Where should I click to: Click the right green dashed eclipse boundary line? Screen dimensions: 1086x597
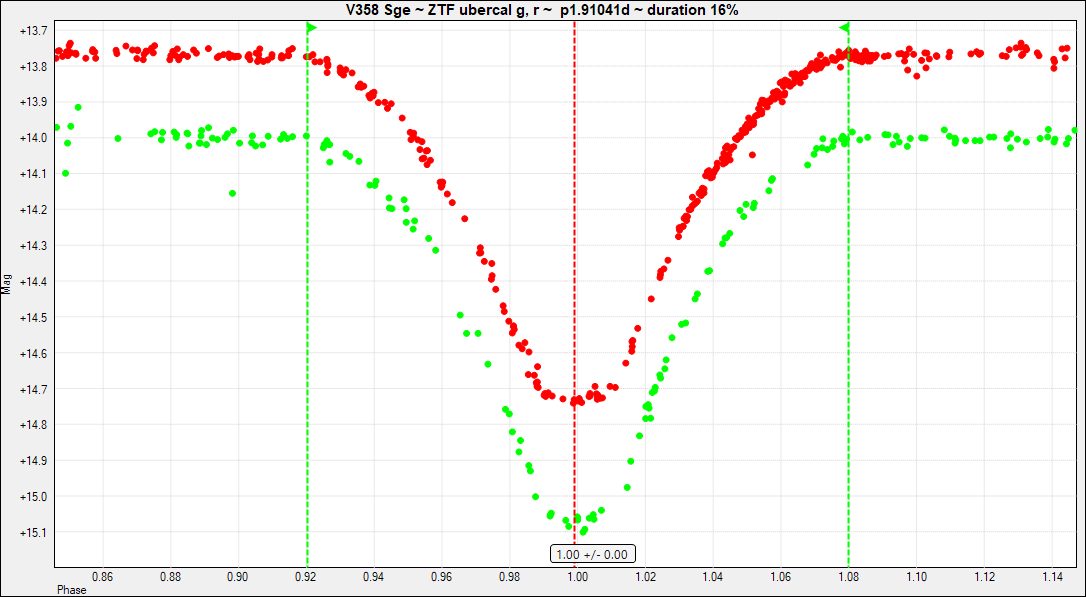[849, 300]
